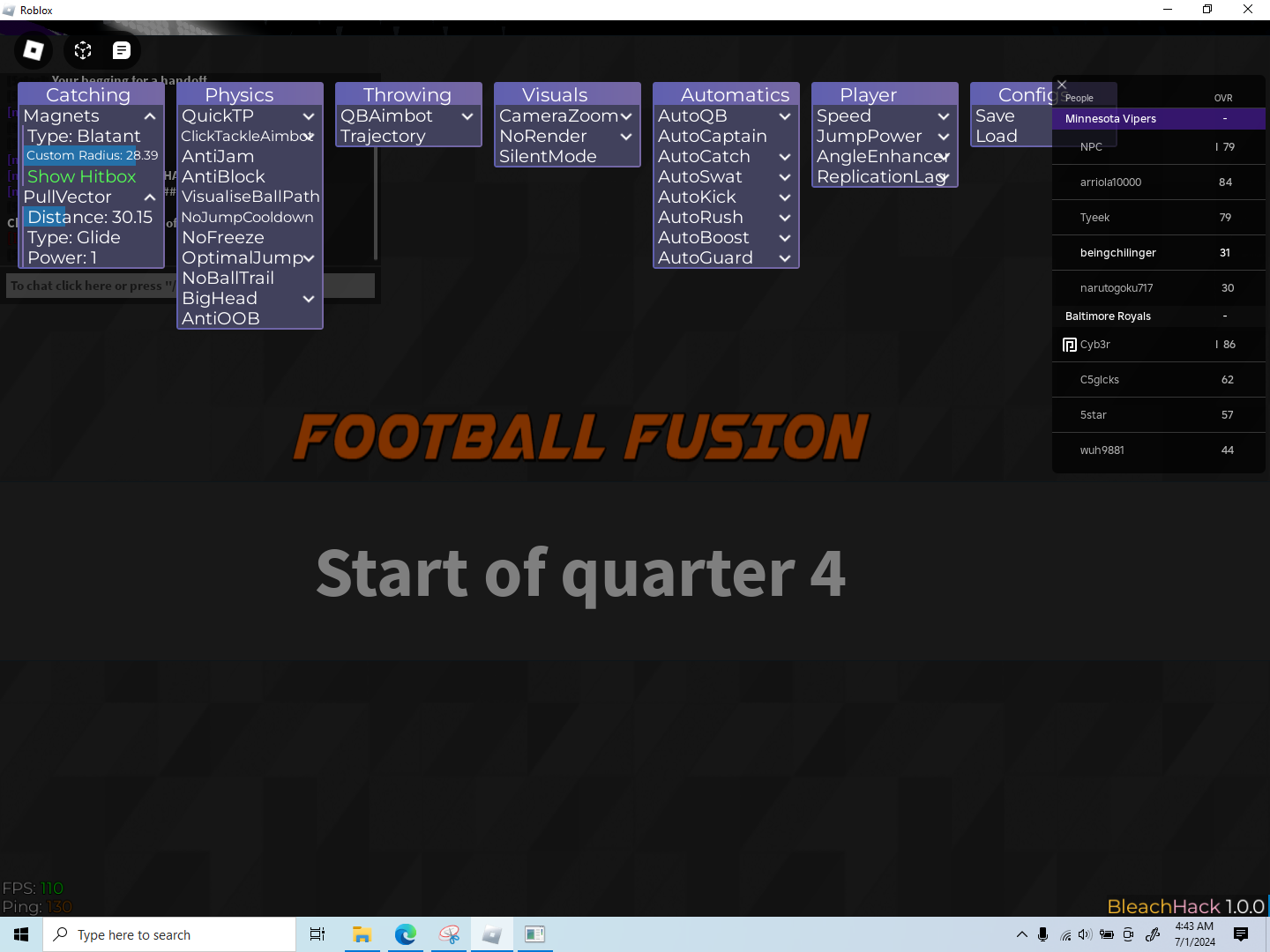Click the Automatics panel header

pos(726,94)
